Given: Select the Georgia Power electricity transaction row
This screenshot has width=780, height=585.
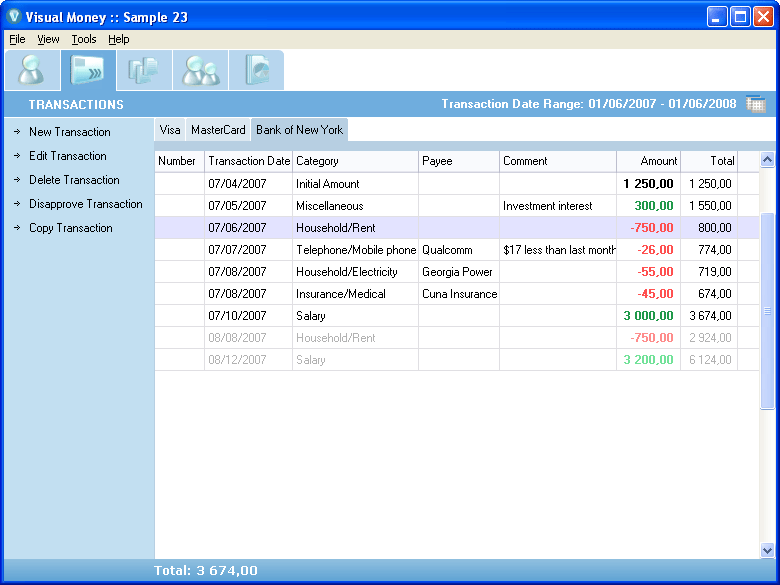Looking at the screenshot, I should point(456,272).
